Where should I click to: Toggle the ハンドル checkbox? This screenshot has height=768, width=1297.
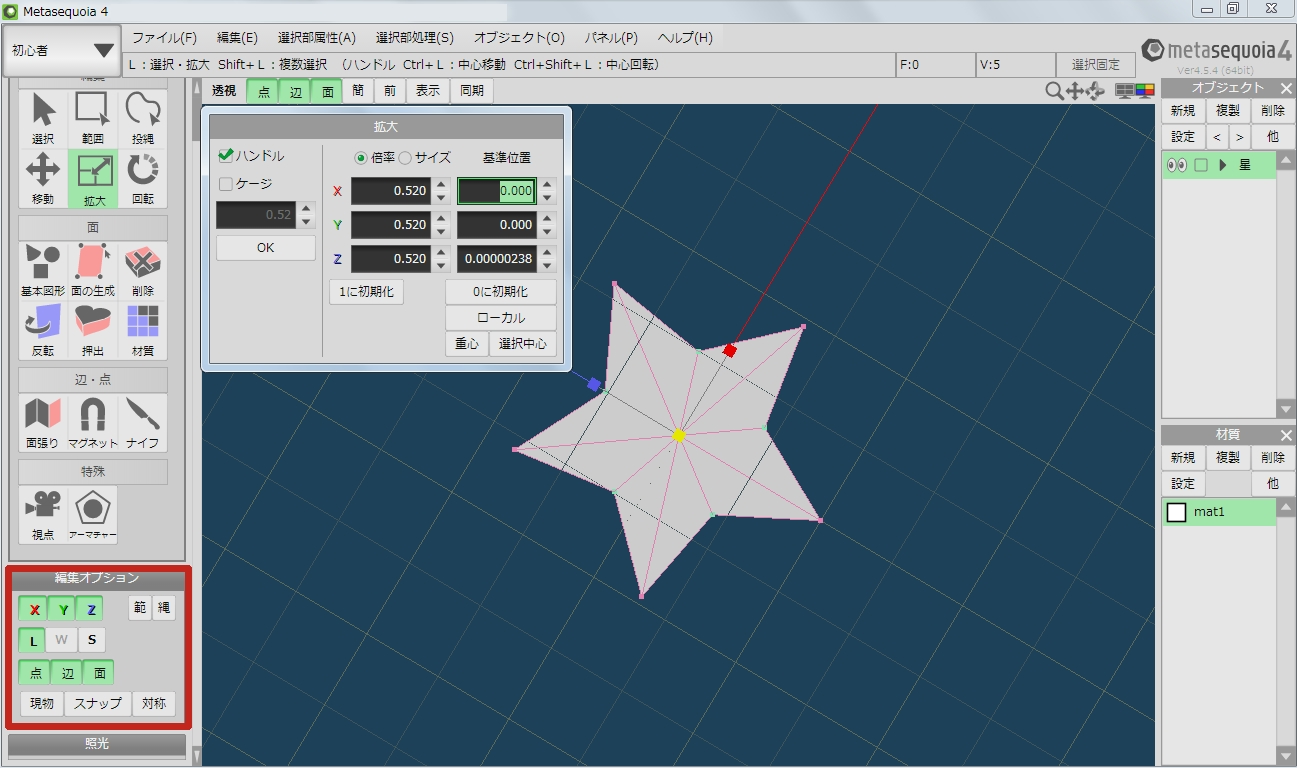click(x=226, y=156)
